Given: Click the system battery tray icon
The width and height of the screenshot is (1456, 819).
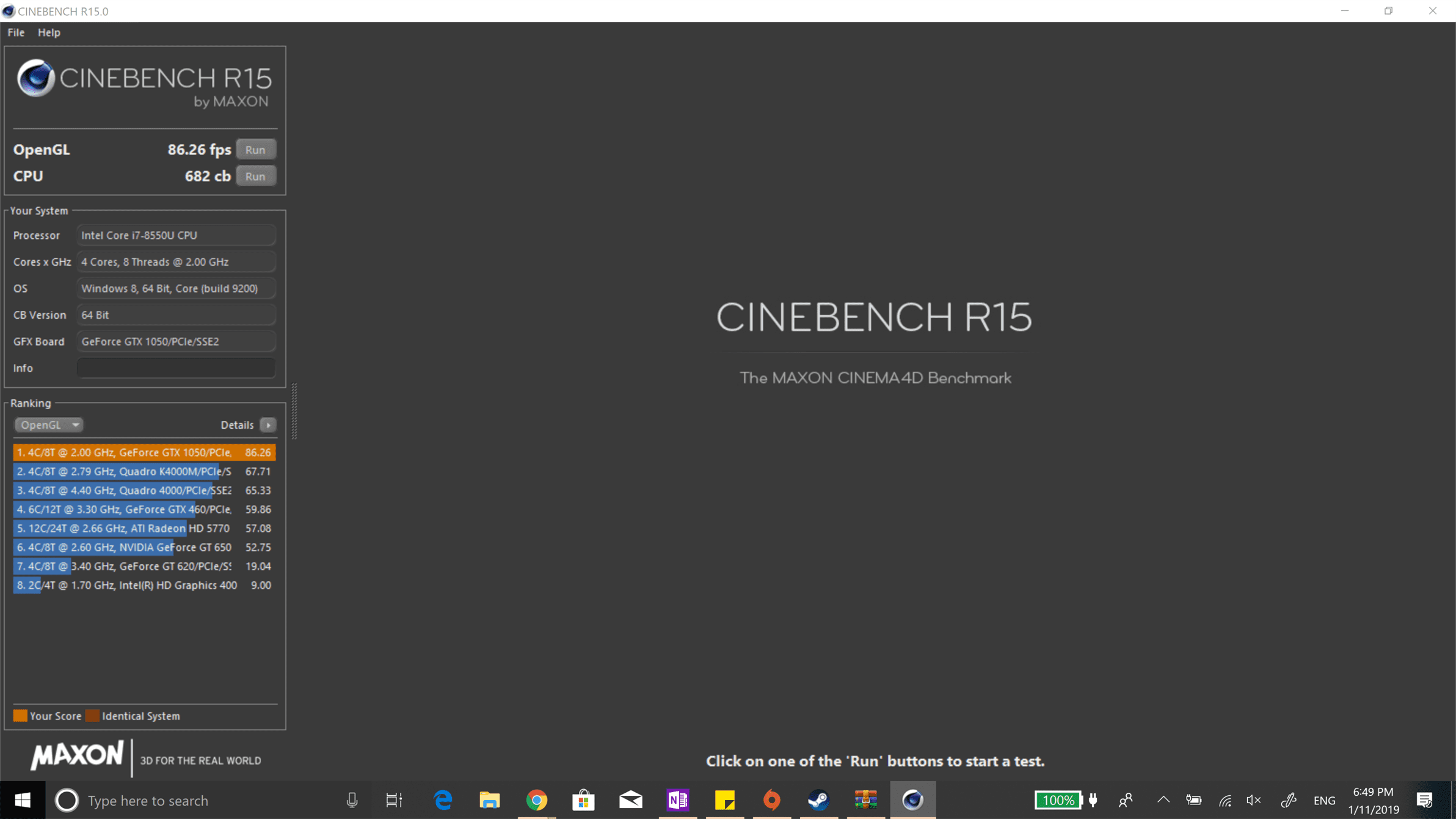Looking at the screenshot, I should pyautogui.click(x=1194, y=800).
